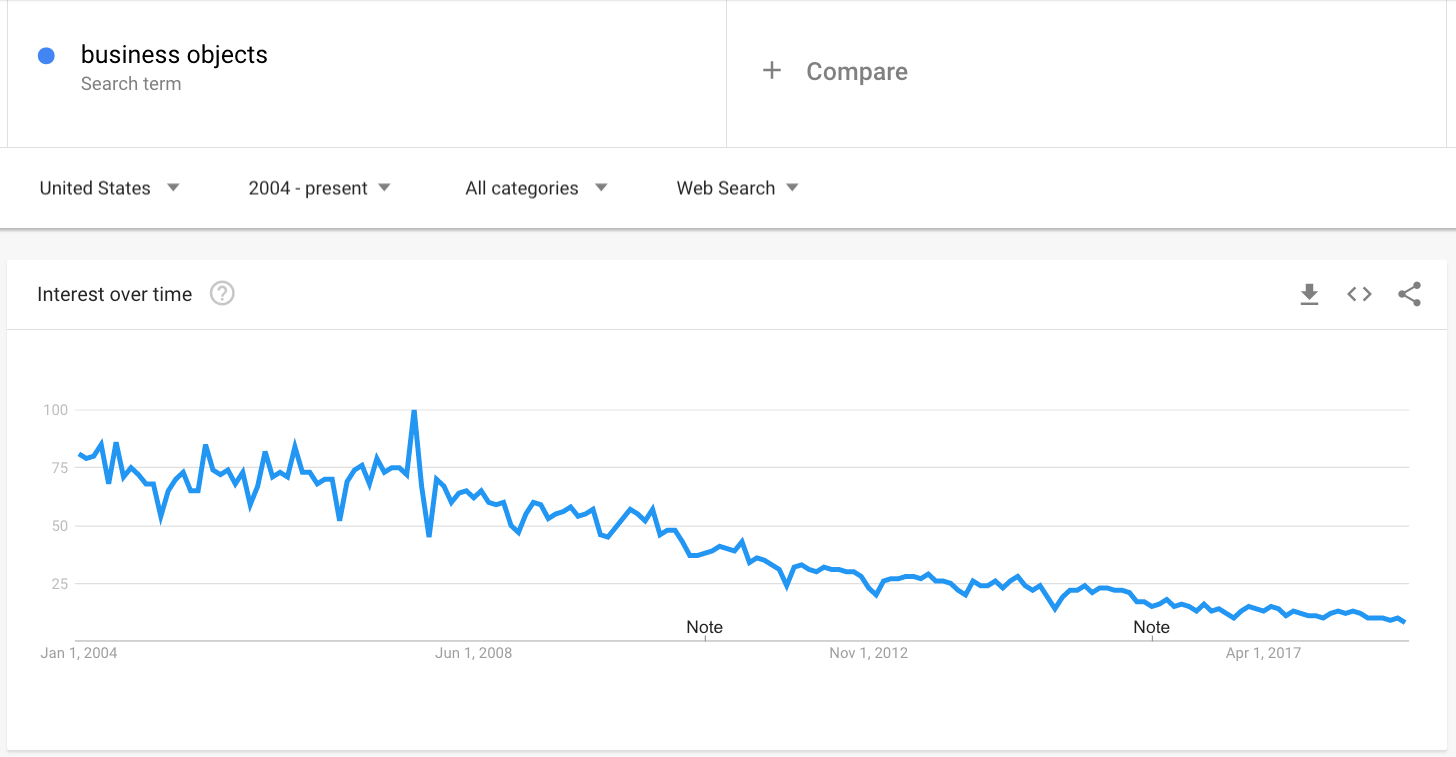
Task: Change the Web Search type dropdown
Action: [x=737, y=188]
